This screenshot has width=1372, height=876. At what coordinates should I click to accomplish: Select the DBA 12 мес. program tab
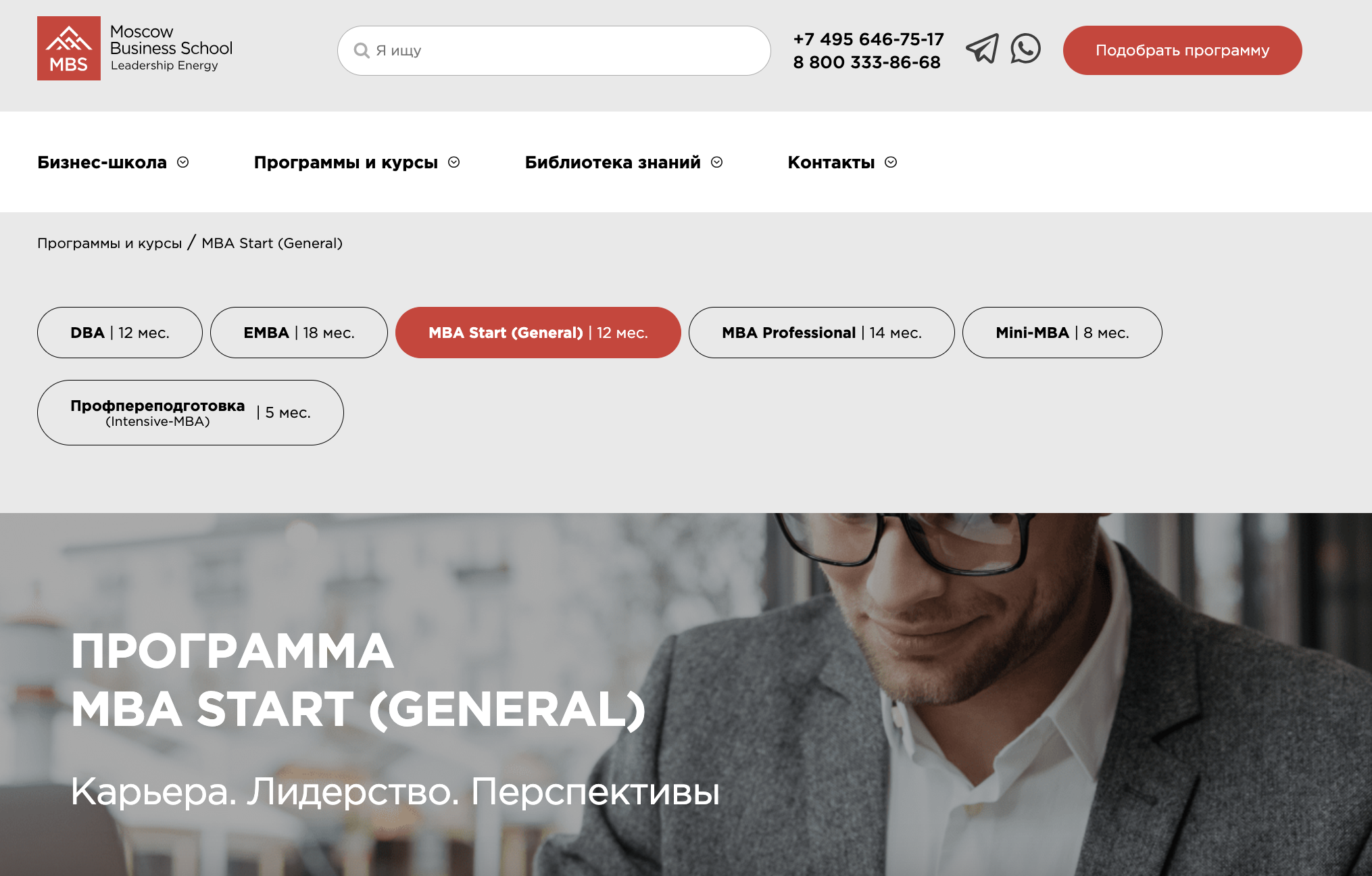coord(120,333)
